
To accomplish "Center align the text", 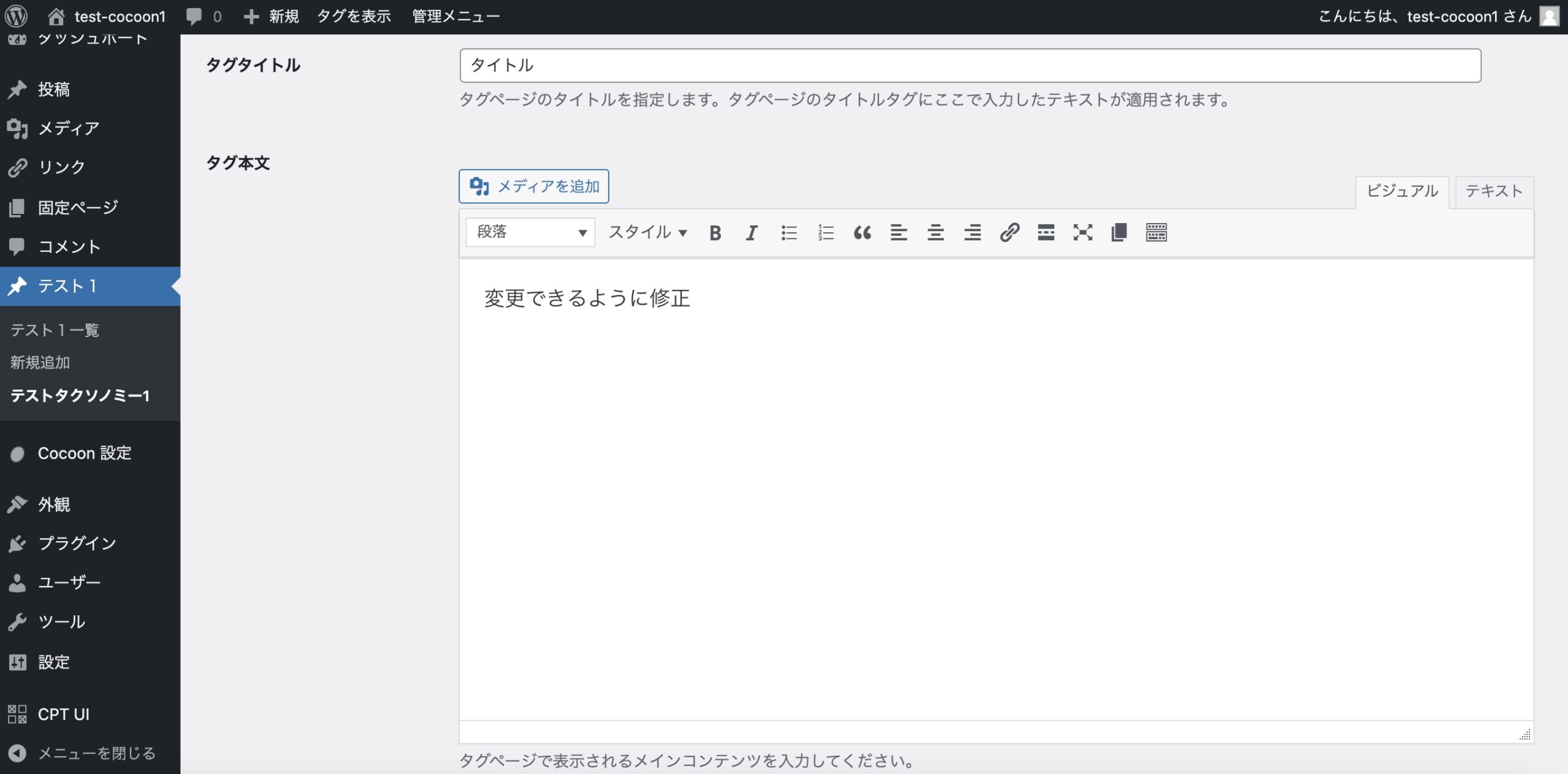I will pyautogui.click(x=935, y=233).
